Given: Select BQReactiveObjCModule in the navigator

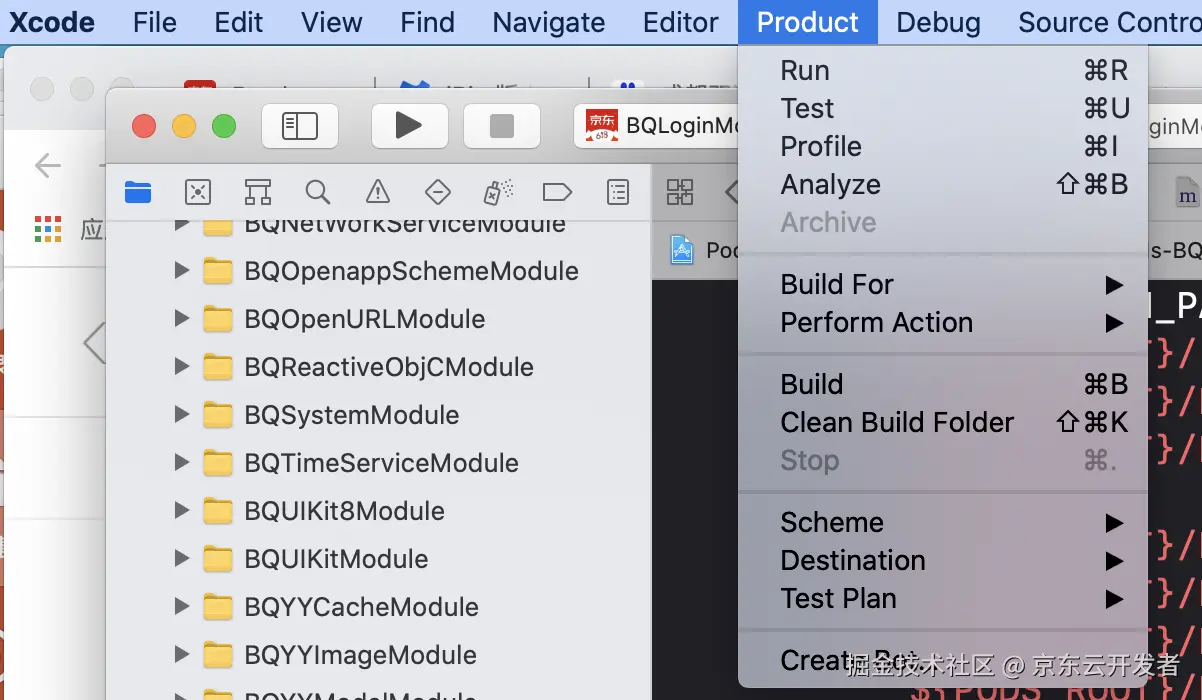Looking at the screenshot, I should 389,367.
